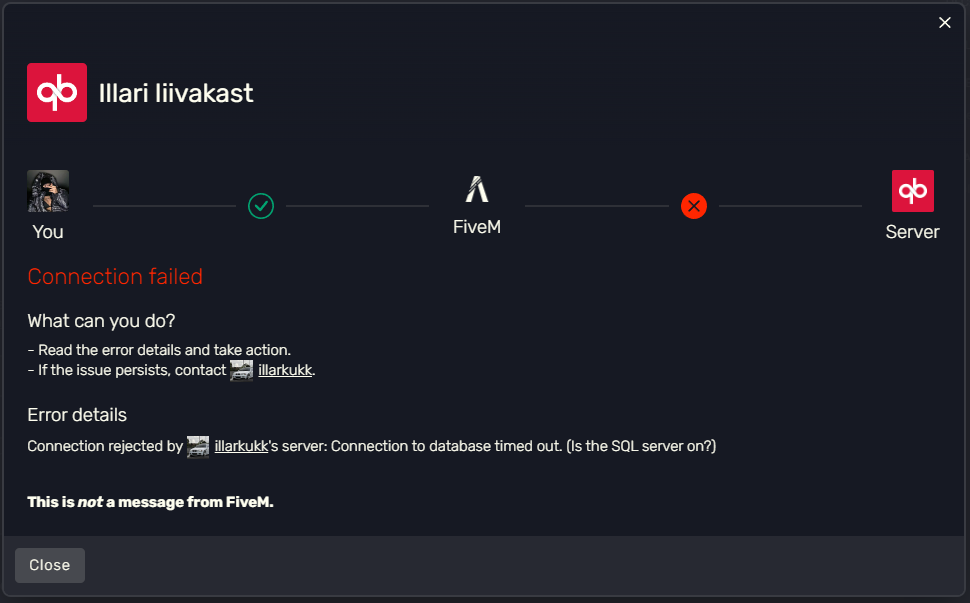
Task: Open illarkukk link in error details
Action: tap(241, 446)
